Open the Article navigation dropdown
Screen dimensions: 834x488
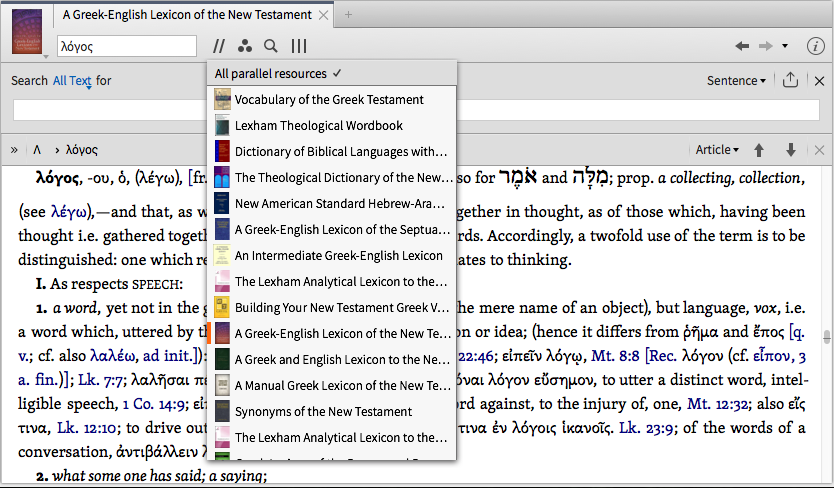717,150
